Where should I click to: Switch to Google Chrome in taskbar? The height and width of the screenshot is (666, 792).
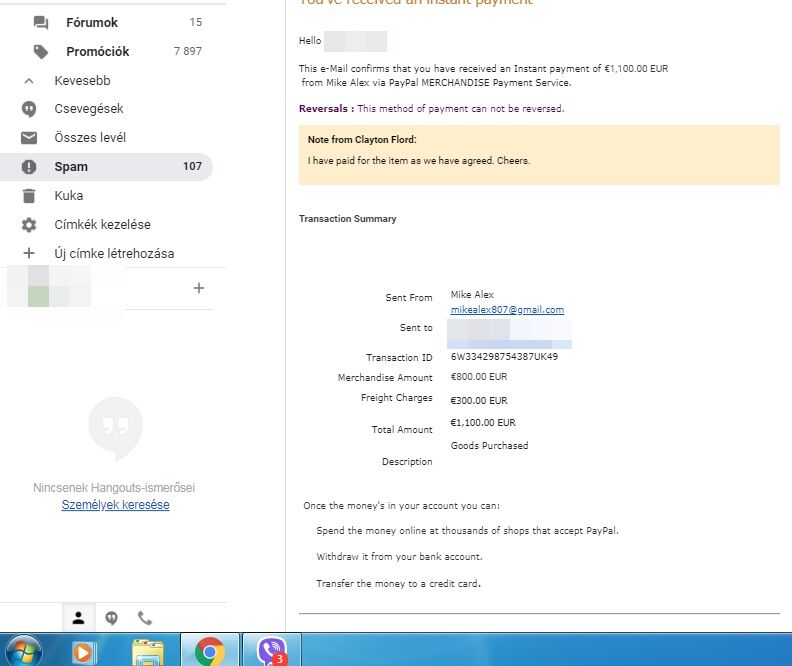click(210, 651)
